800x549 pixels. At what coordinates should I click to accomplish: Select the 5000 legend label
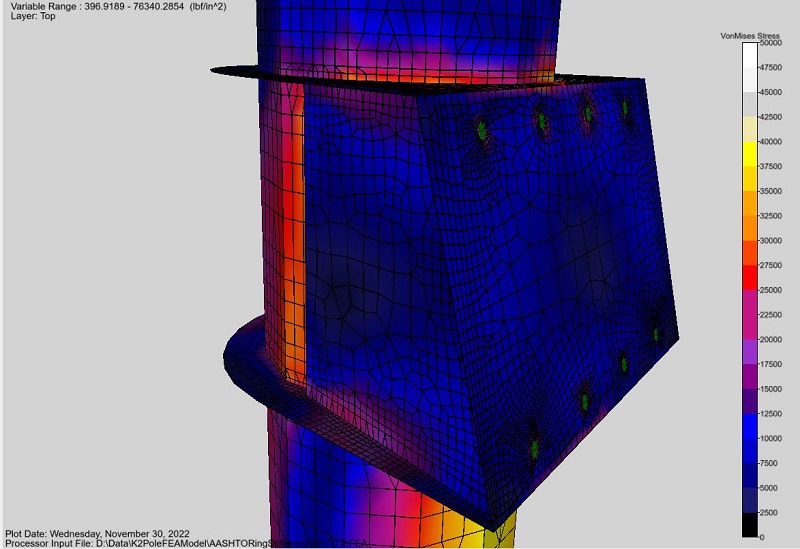(768, 488)
